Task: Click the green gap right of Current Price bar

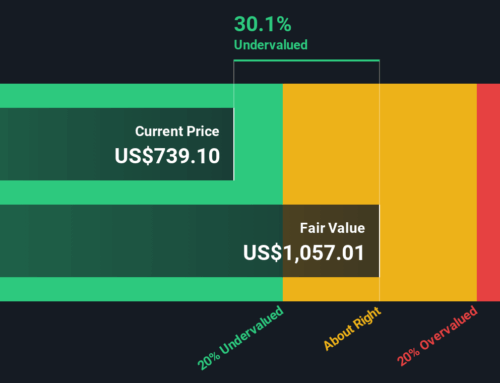Action: [x=258, y=144]
